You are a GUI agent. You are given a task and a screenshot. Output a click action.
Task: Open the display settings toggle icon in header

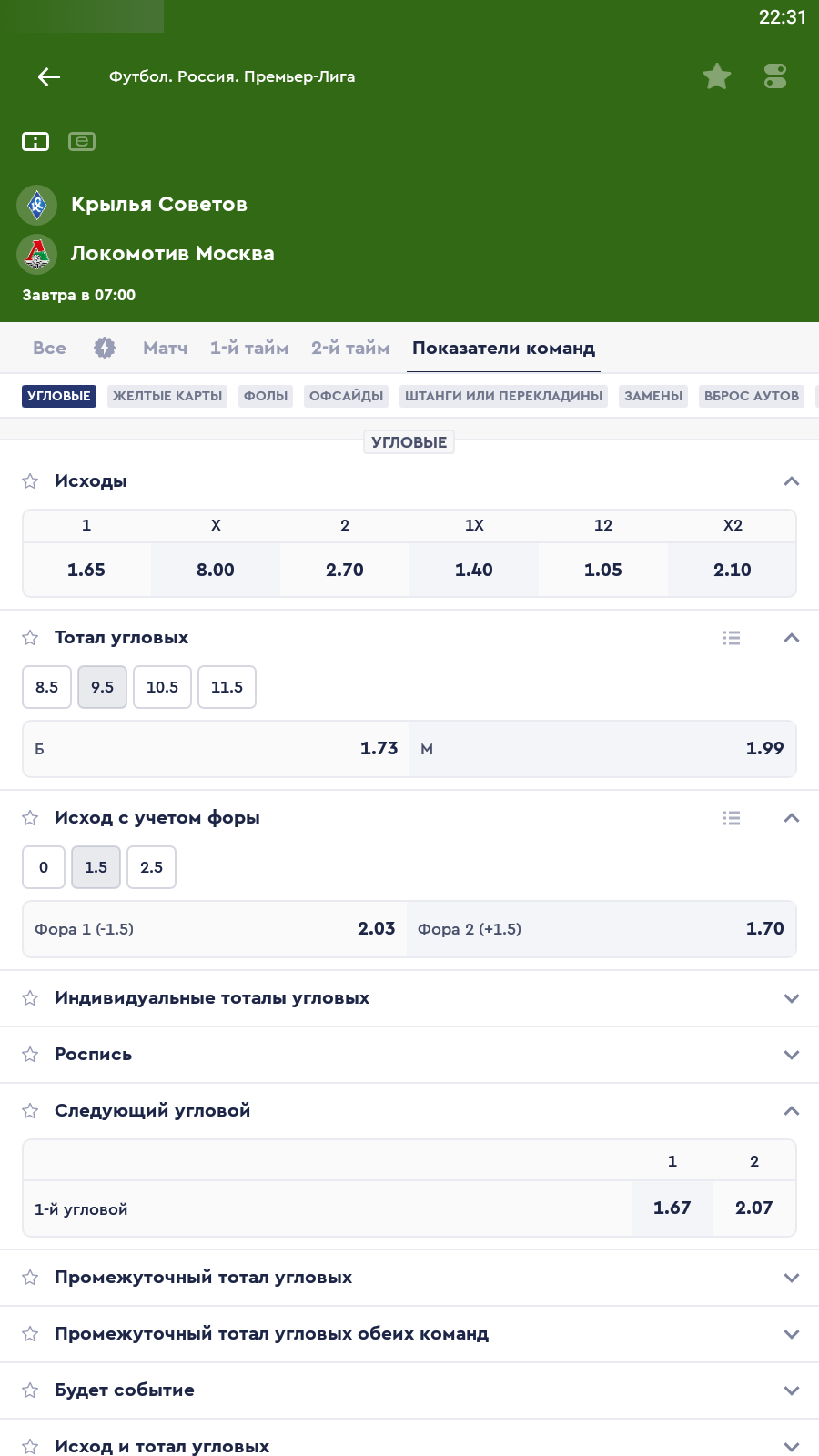click(775, 76)
